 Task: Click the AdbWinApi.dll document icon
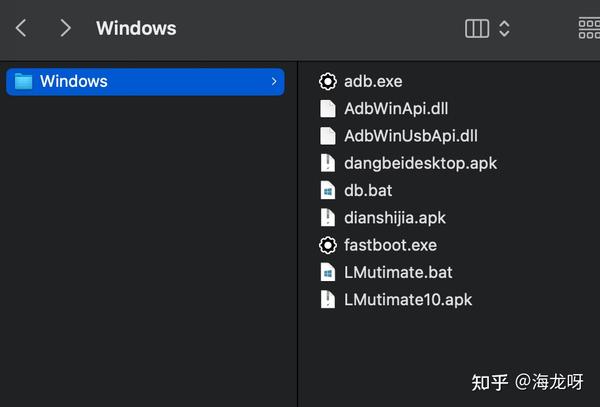coord(327,108)
